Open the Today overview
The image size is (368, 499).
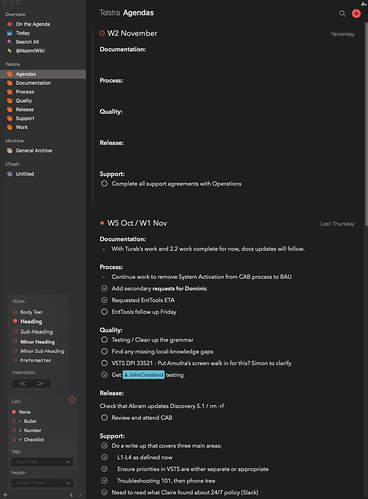(x=23, y=33)
